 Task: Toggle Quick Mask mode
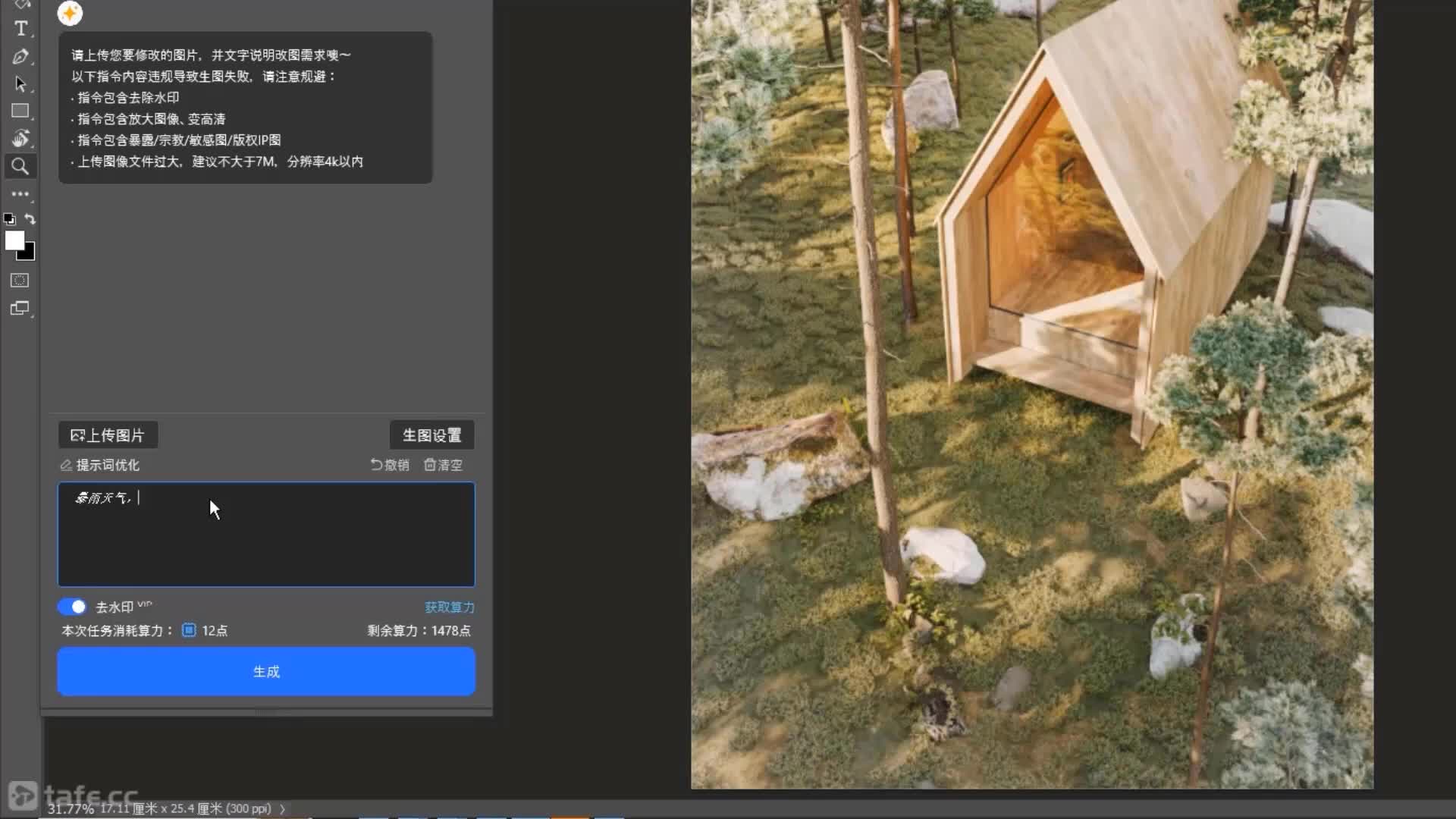pyautogui.click(x=20, y=281)
